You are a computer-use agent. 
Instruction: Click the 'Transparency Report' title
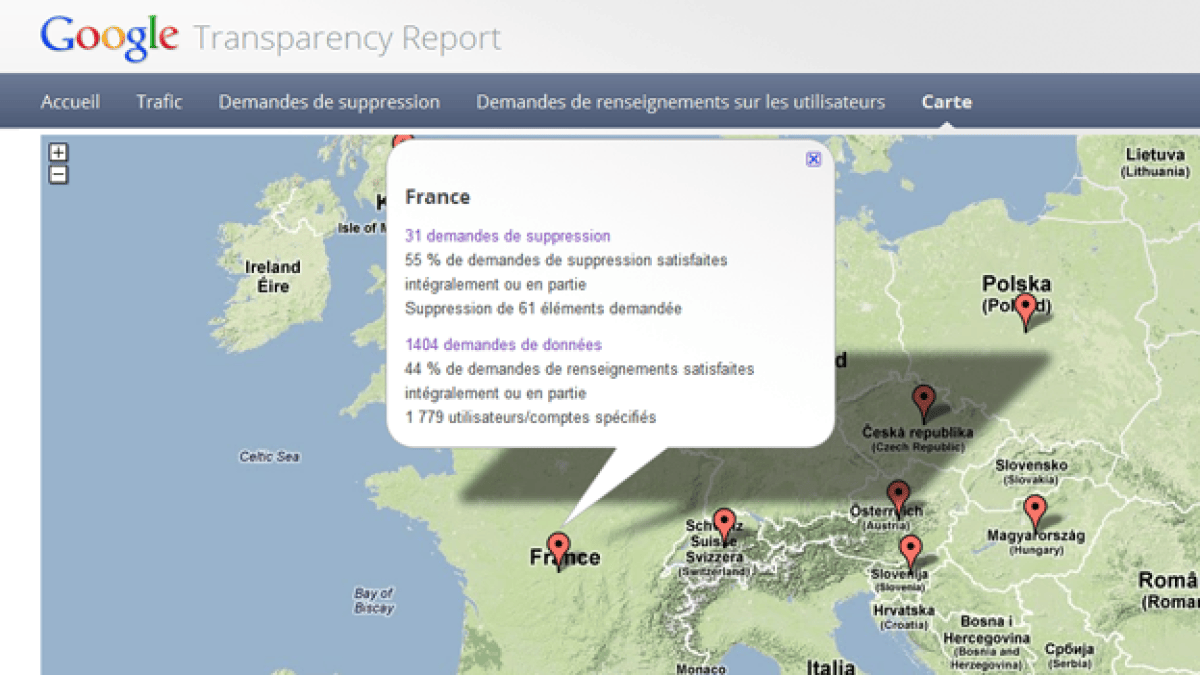click(x=347, y=39)
